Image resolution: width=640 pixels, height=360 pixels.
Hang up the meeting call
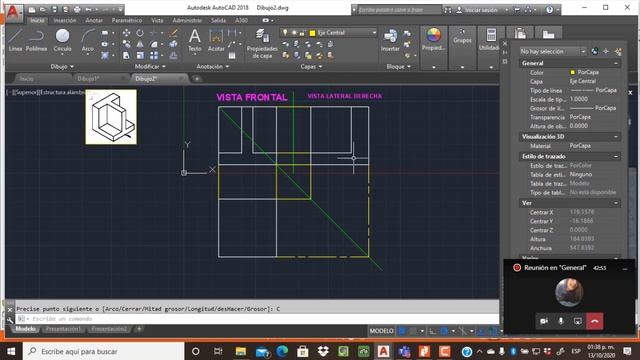click(595, 321)
